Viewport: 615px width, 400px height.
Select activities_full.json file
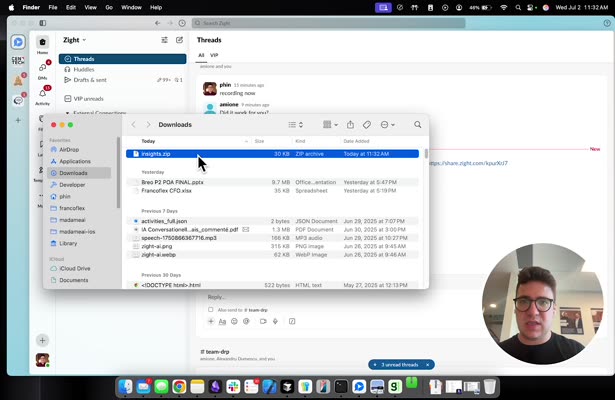point(272,221)
